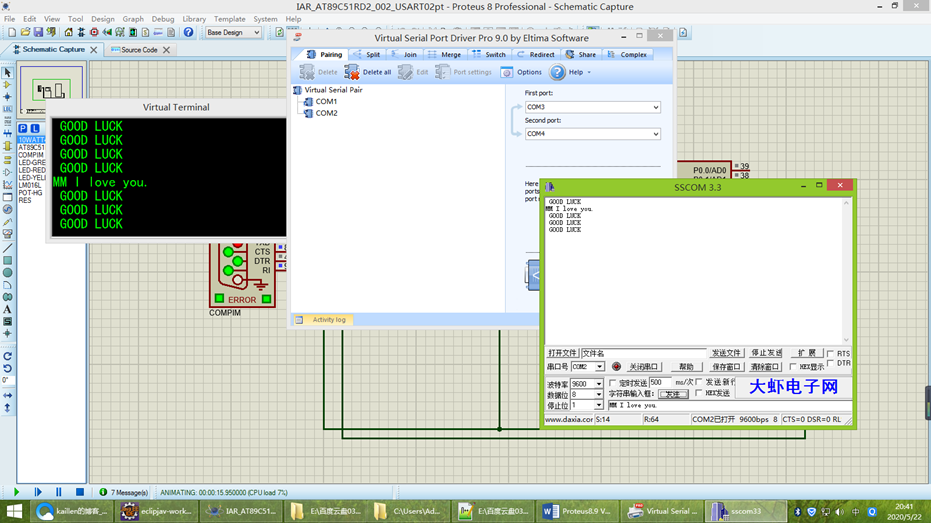Select the Selection Mode arrow tool

pyautogui.click(x=8, y=72)
